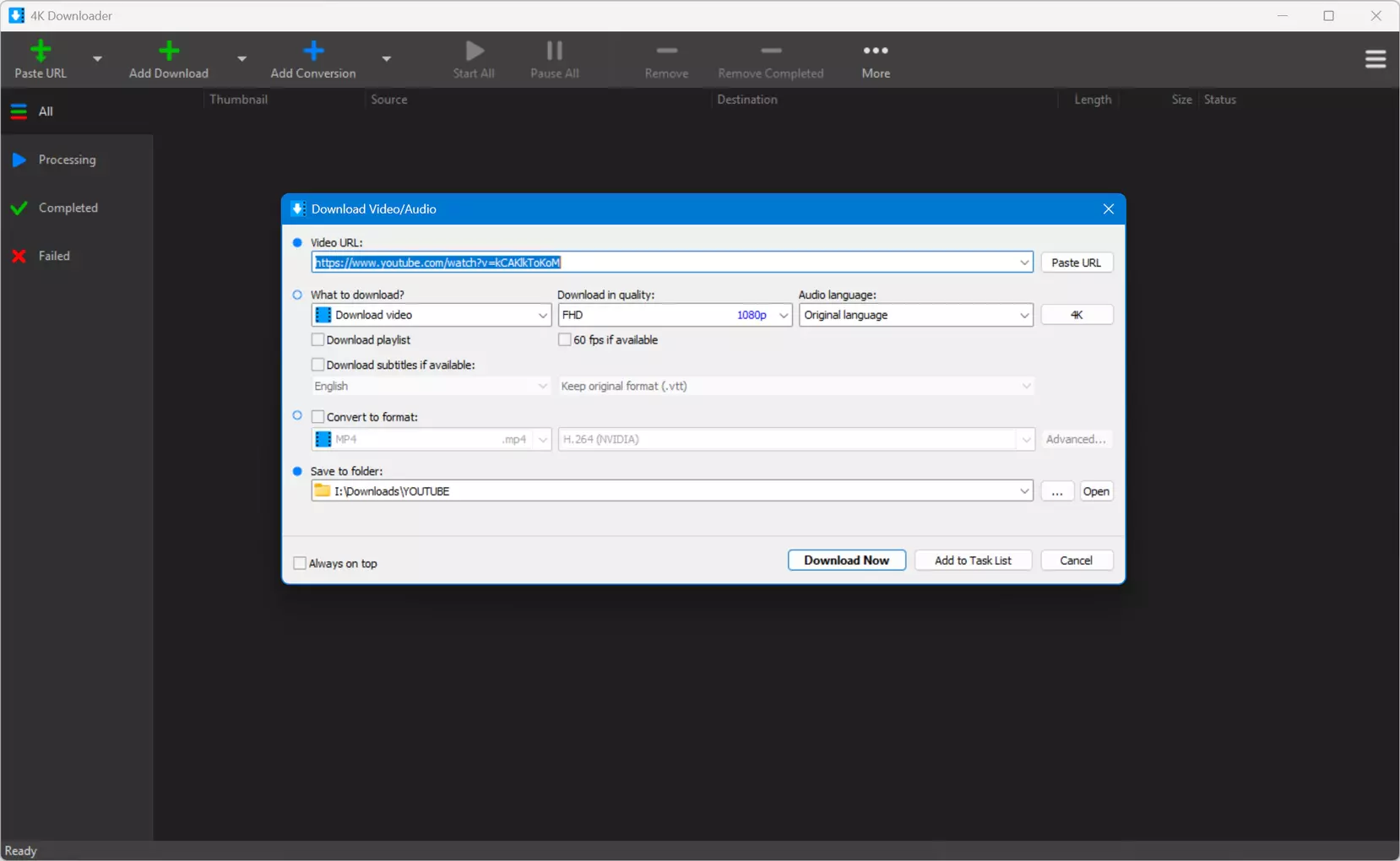This screenshot has width=1400, height=861.
Task: Click the Paste URL toolbar icon
Action: point(41,51)
